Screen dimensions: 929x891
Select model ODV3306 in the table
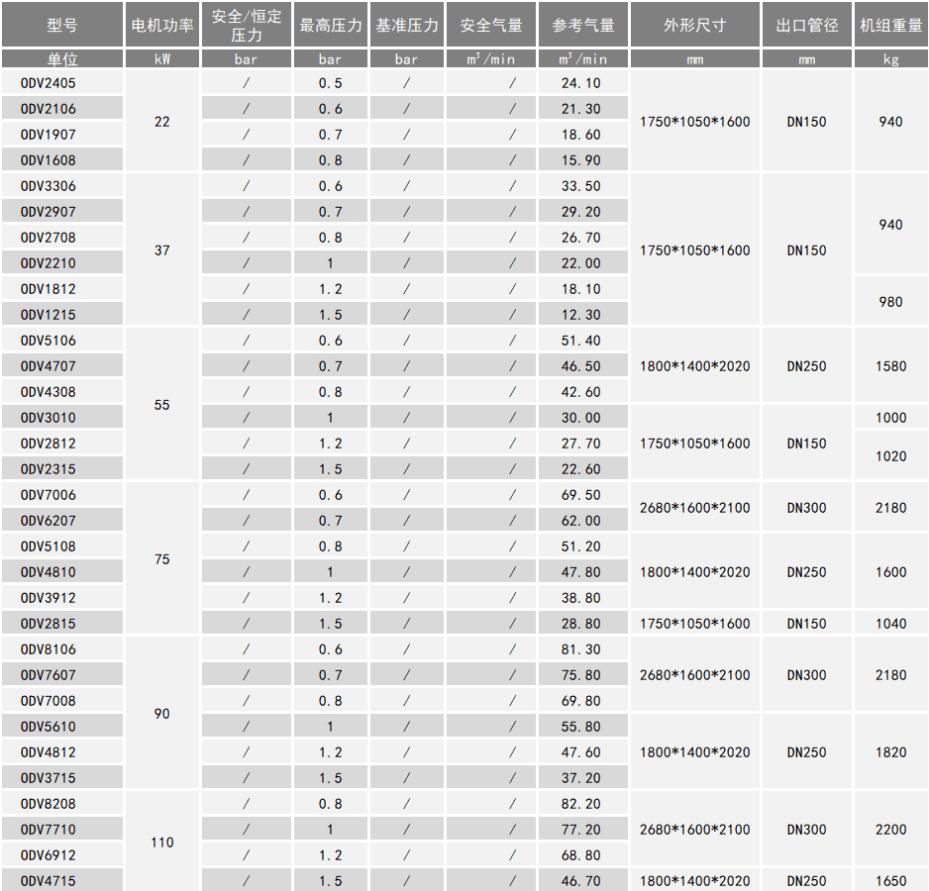(42, 188)
